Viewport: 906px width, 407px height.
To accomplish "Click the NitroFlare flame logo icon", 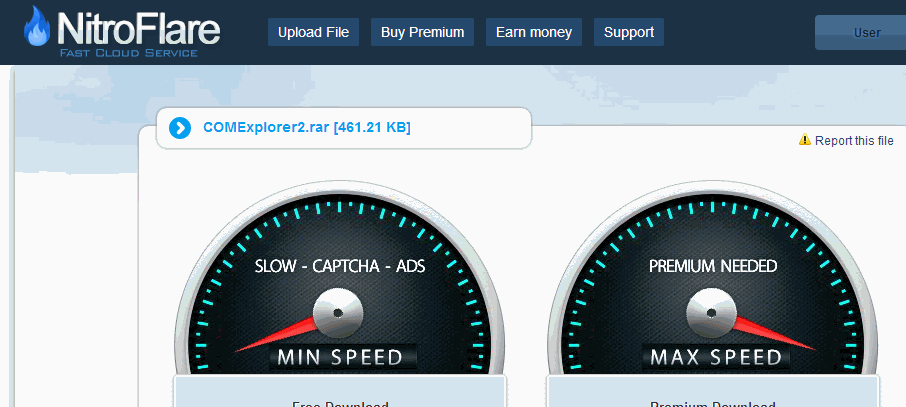I will coord(37,26).
